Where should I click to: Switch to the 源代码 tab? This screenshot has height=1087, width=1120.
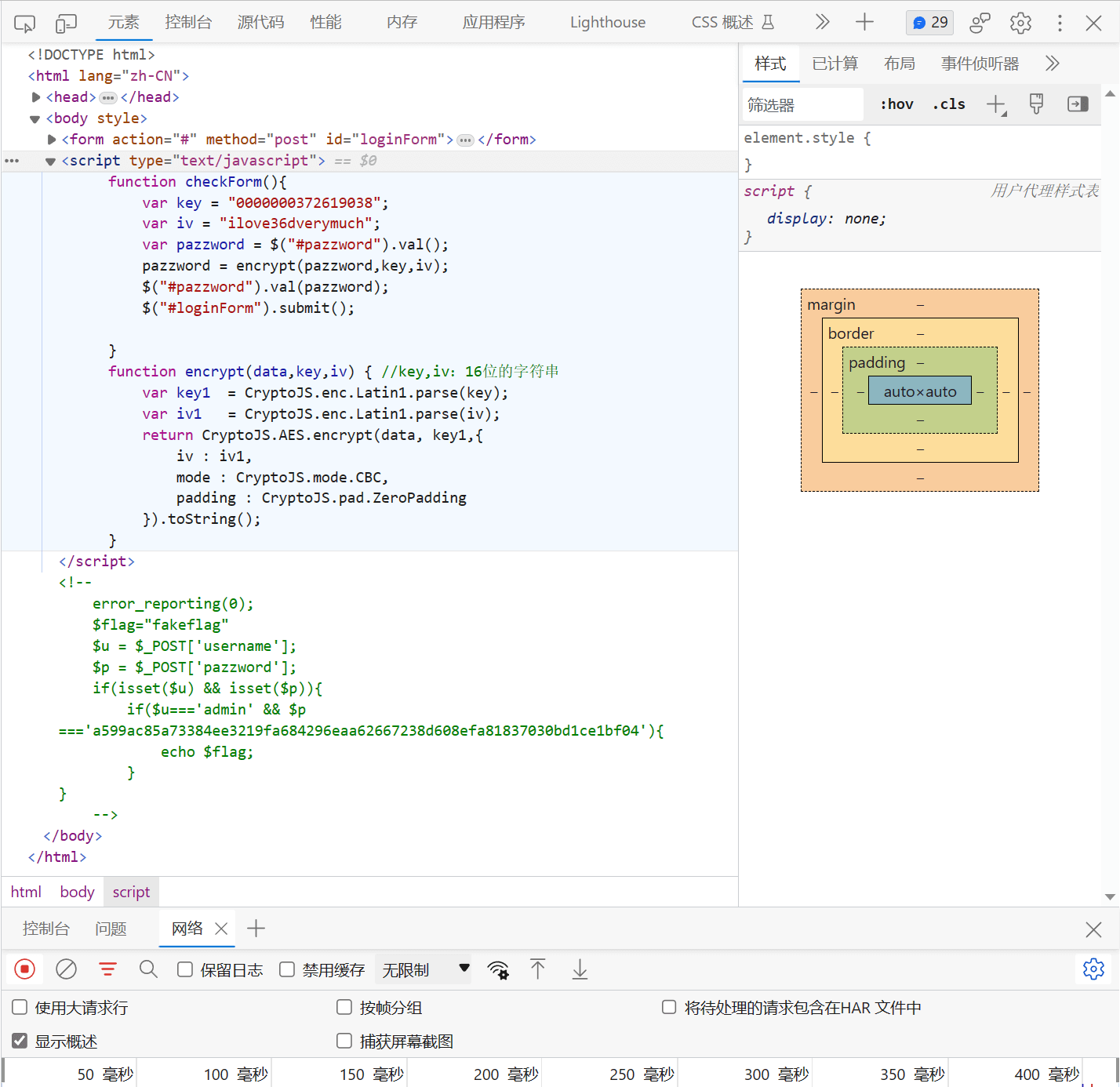(x=261, y=22)
